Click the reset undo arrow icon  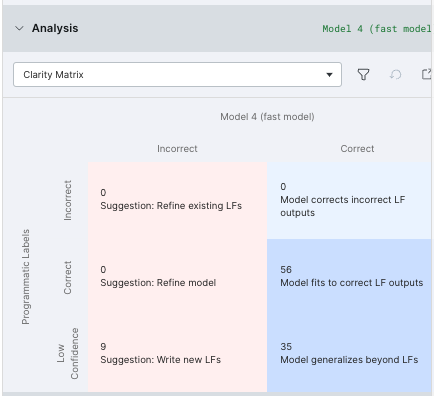pyautogui.click(x=395, y=74)
